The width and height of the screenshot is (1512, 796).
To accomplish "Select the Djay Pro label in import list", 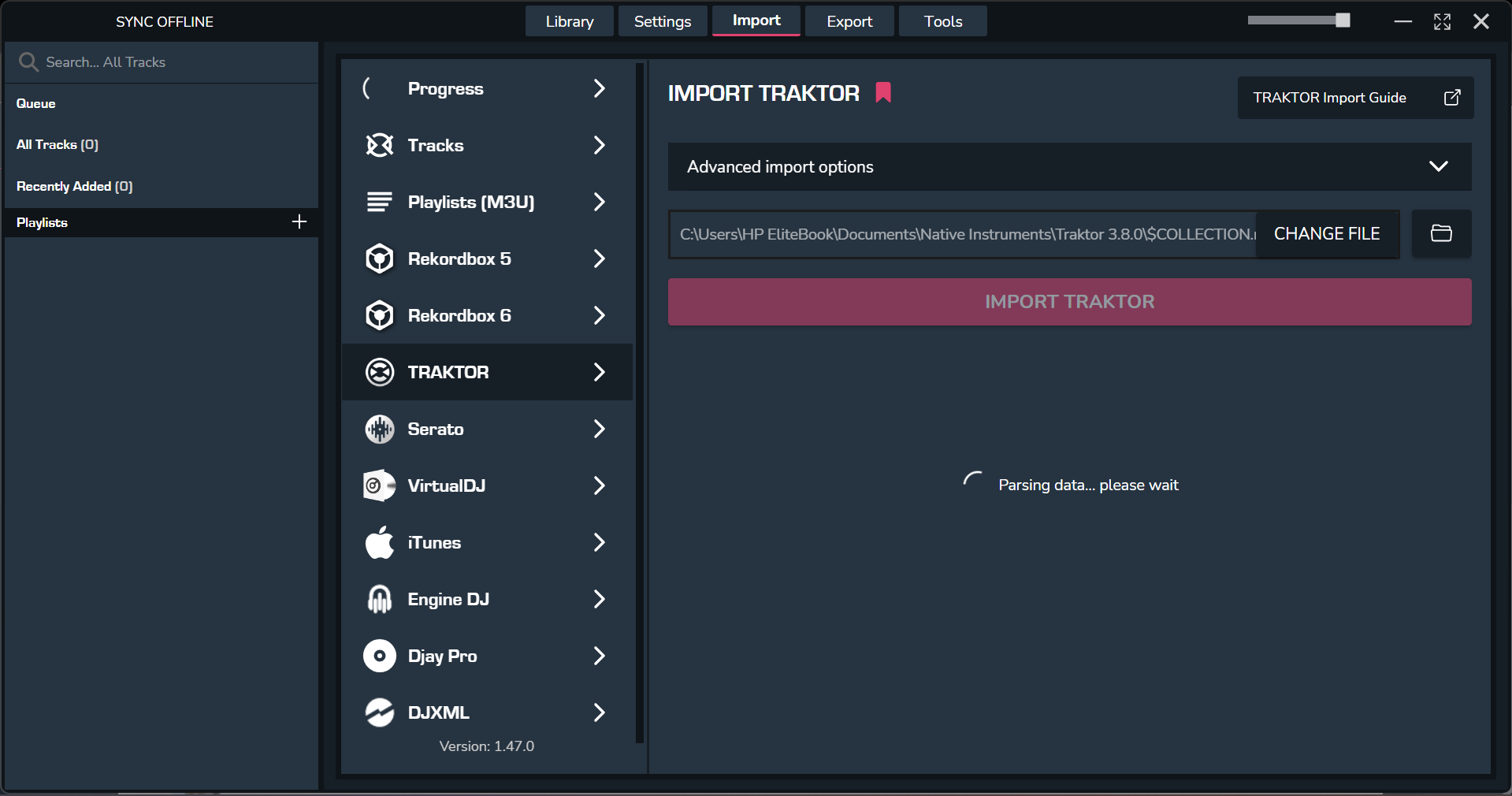I will [443, 657].
